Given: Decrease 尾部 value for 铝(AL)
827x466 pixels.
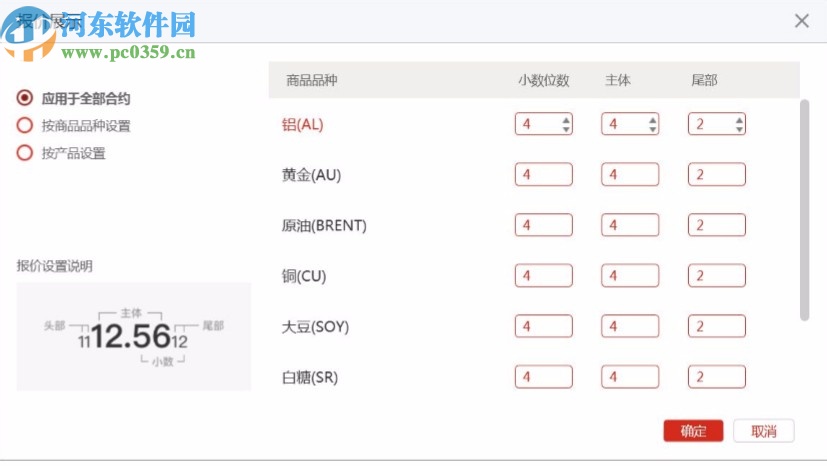Looking at the screenshot, I should click(x=739, y=129).
